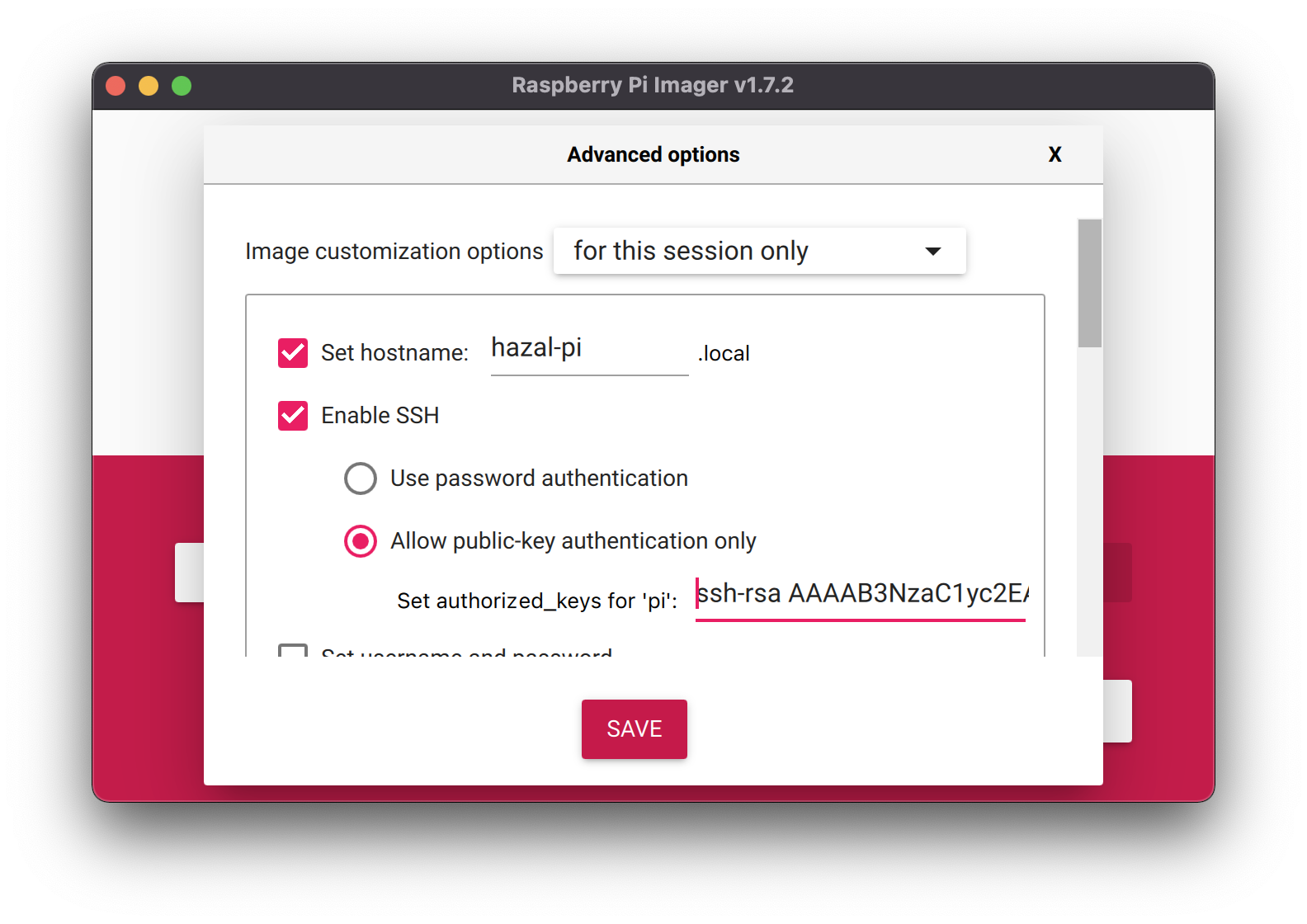Uncheck the Set hostname checkbox

click(293, 352)
